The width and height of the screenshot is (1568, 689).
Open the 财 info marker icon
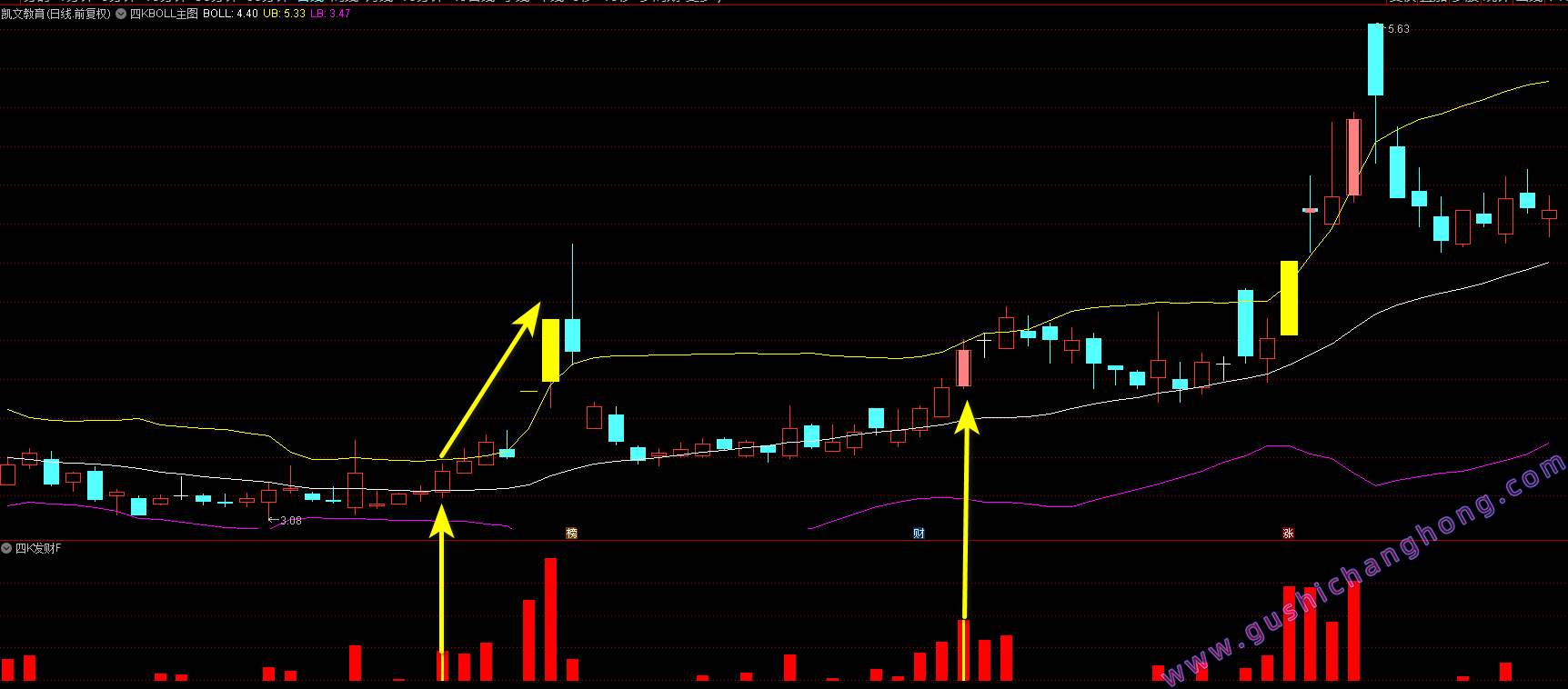pos(919,534)
